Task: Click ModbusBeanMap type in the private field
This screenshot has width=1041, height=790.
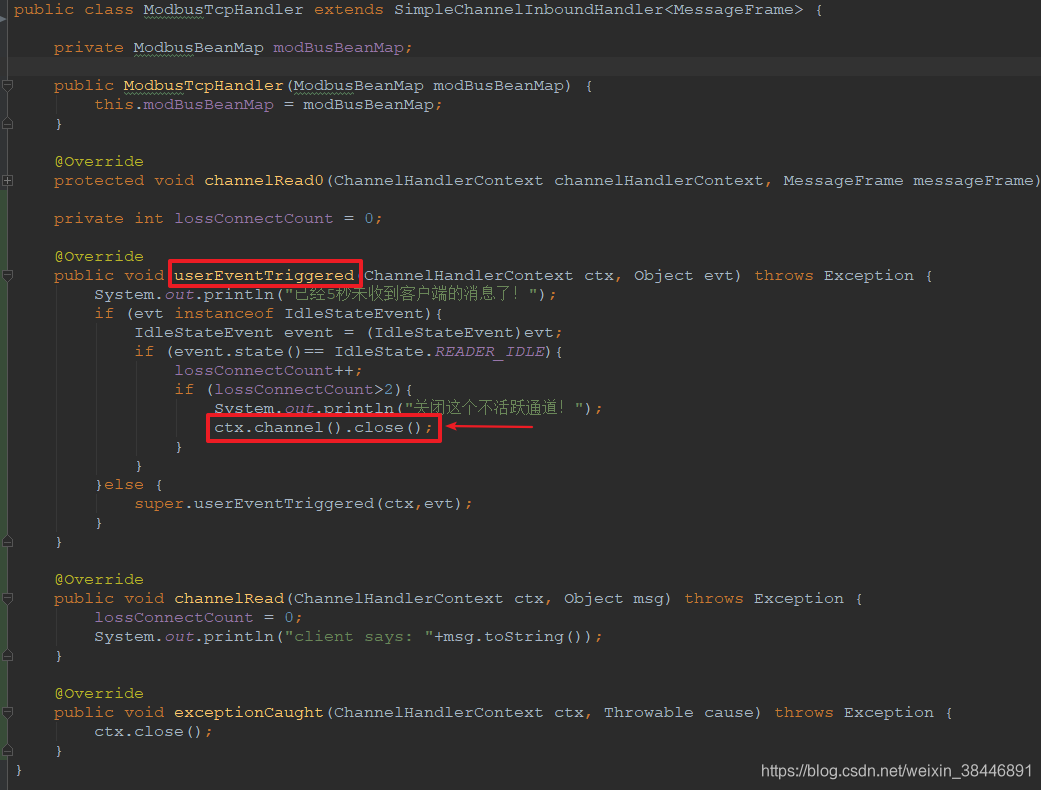Action: click(199, 48)
